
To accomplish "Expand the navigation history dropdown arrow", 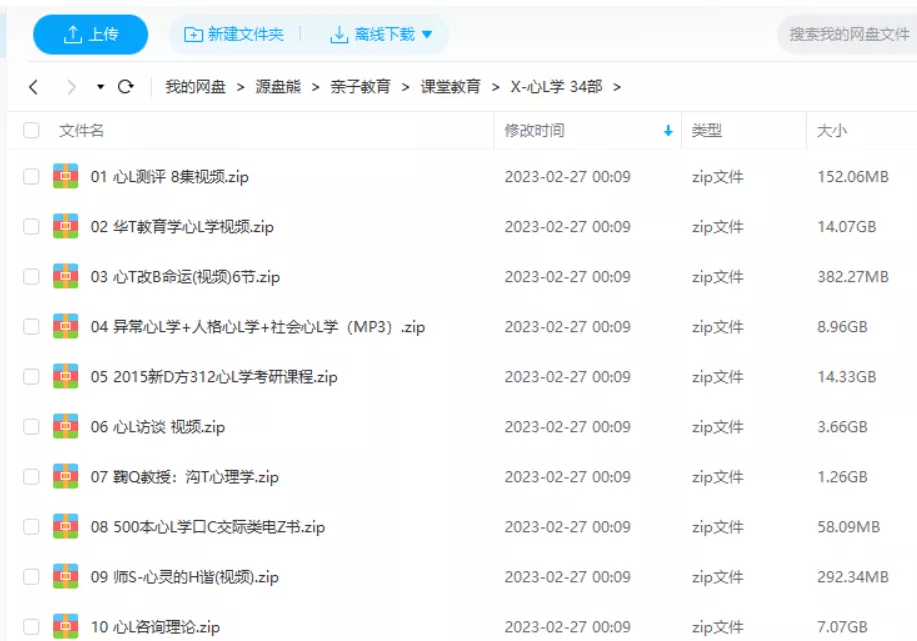I will (x=100, y=87).
